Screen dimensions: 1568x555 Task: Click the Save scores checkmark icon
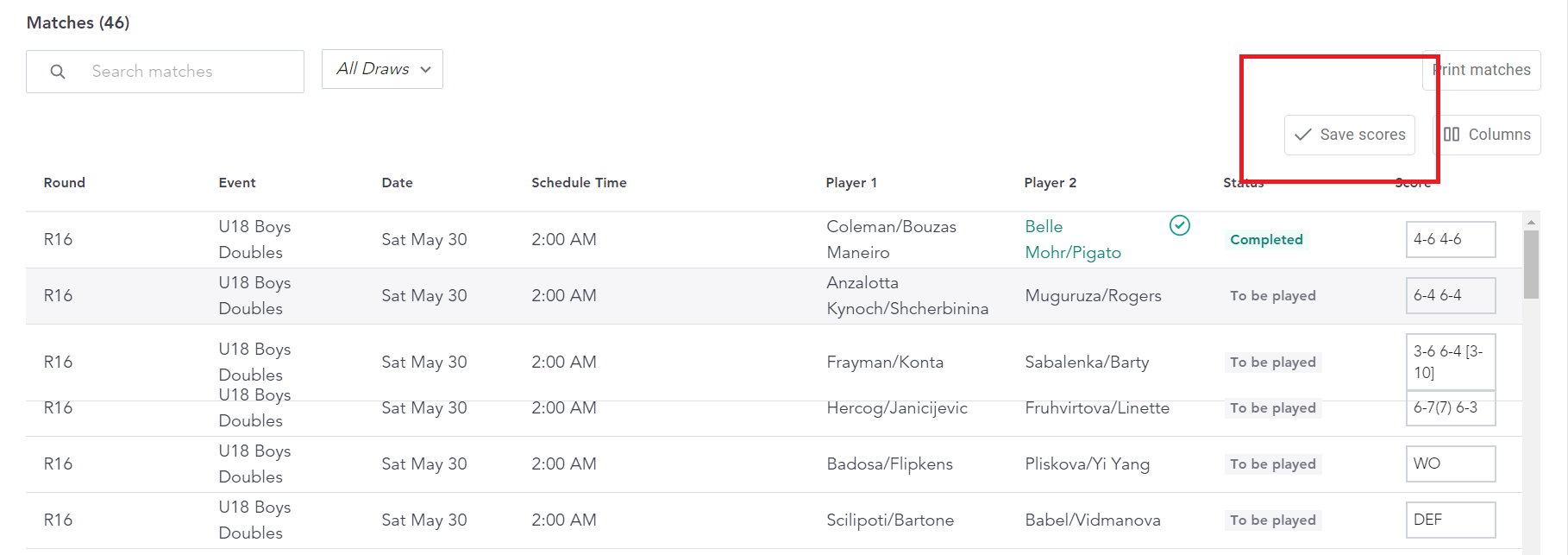(1303, 135)
